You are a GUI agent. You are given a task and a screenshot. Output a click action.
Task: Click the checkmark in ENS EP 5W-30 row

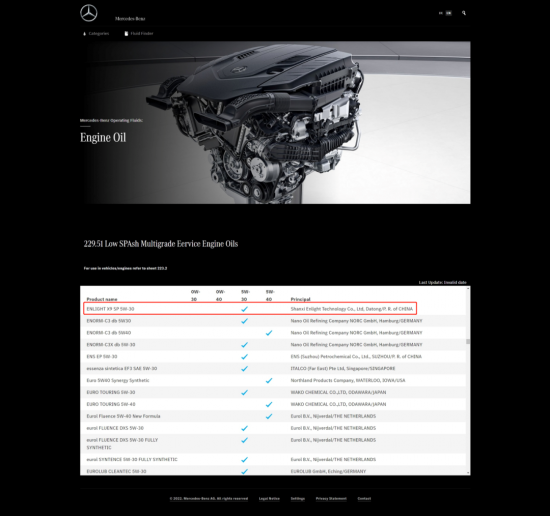point(244,356)
